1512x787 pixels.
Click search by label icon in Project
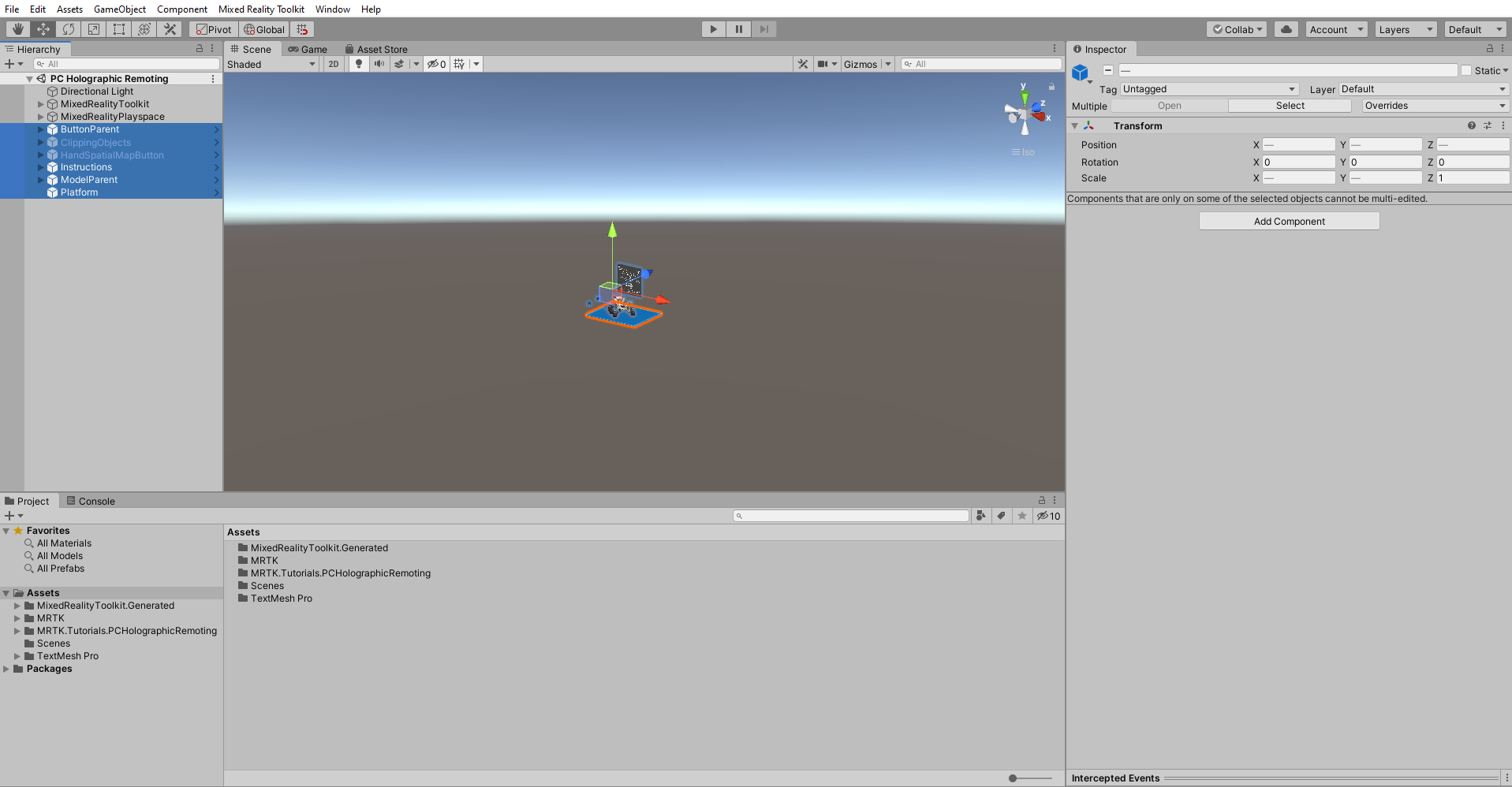coord(1002,516)
